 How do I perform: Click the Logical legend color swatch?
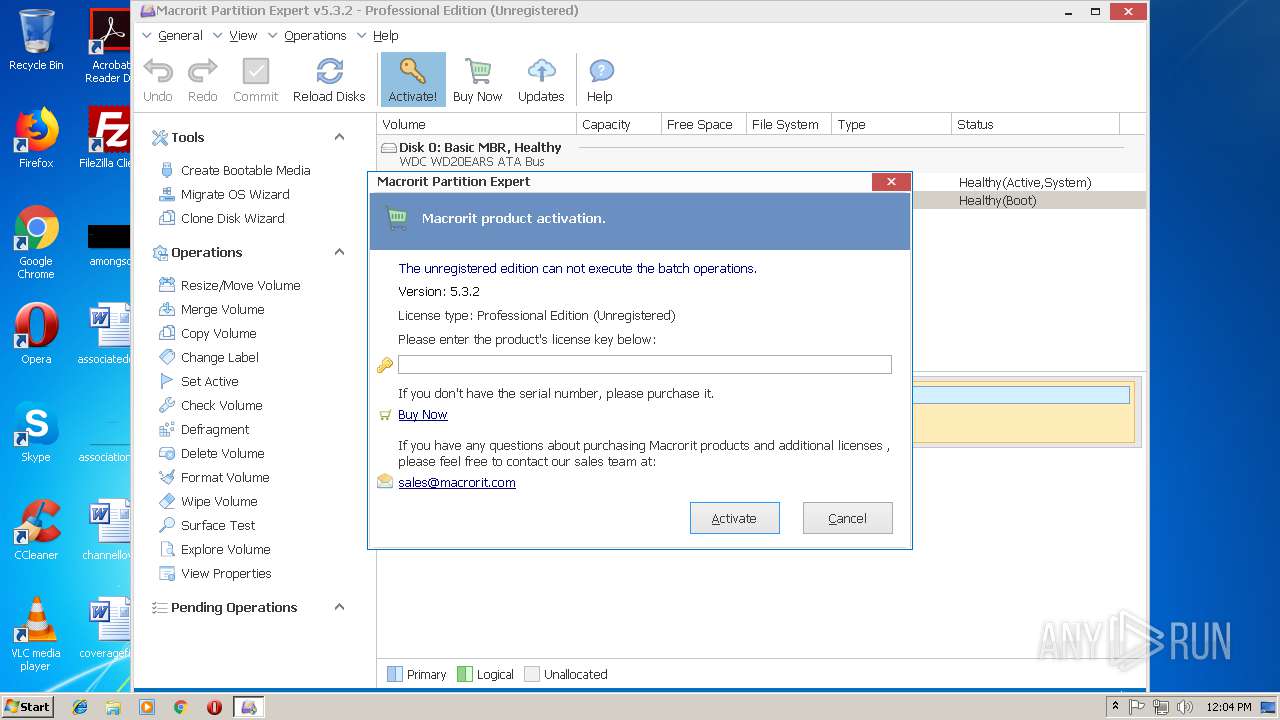(464, 674)
